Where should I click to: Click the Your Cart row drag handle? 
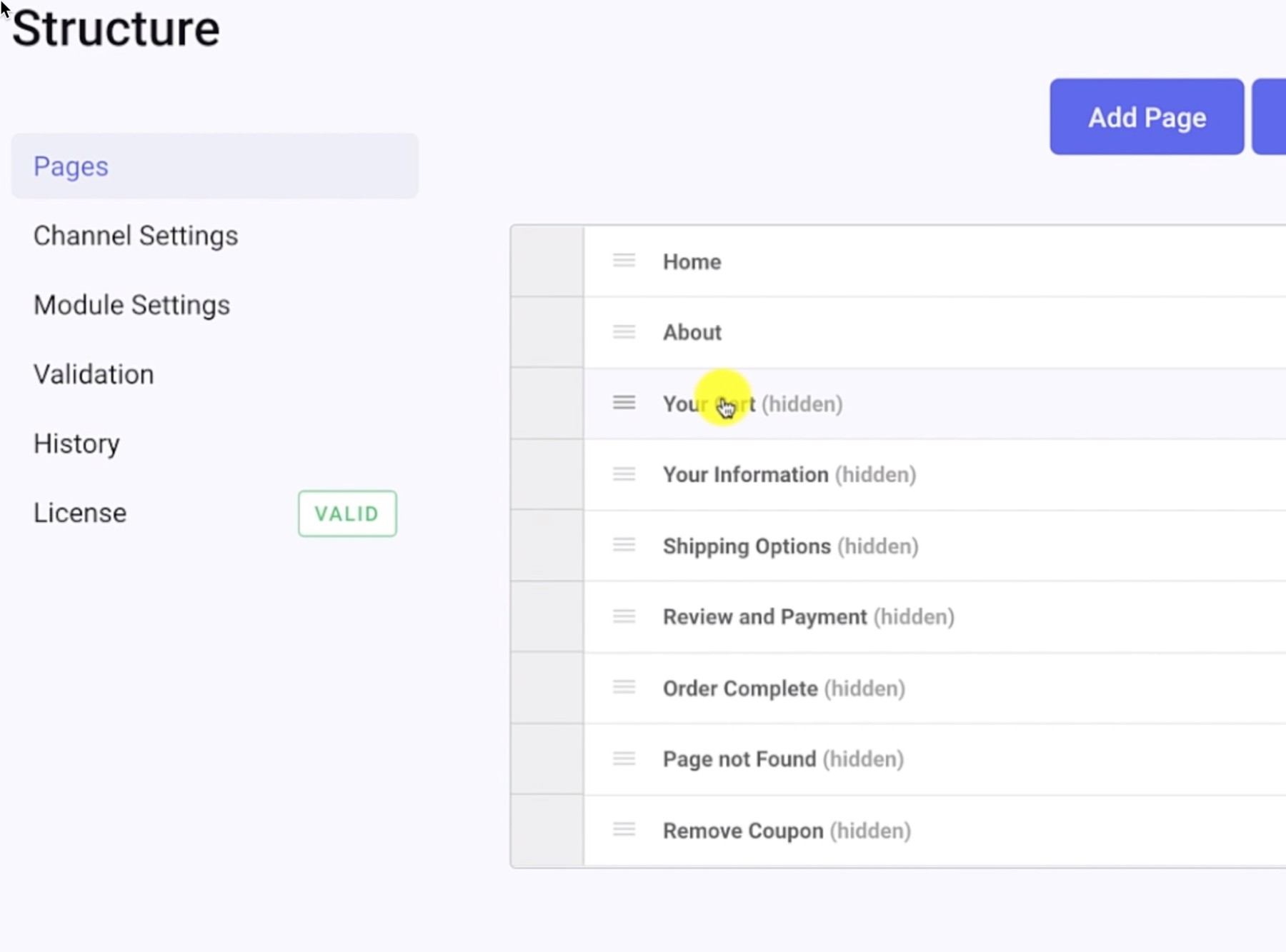point(624,404)
